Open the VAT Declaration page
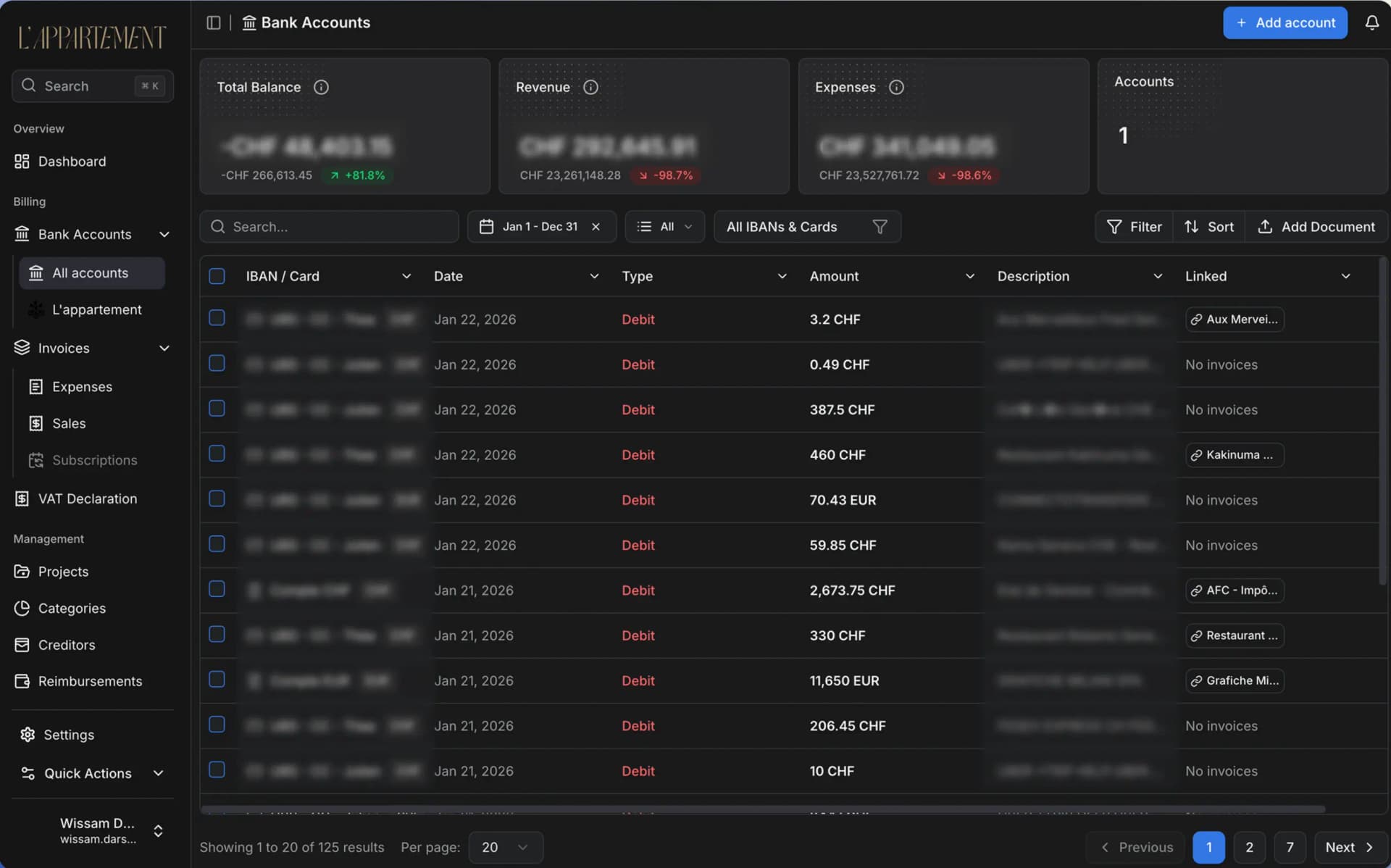The image size is (1391, 868). [87, 498]
